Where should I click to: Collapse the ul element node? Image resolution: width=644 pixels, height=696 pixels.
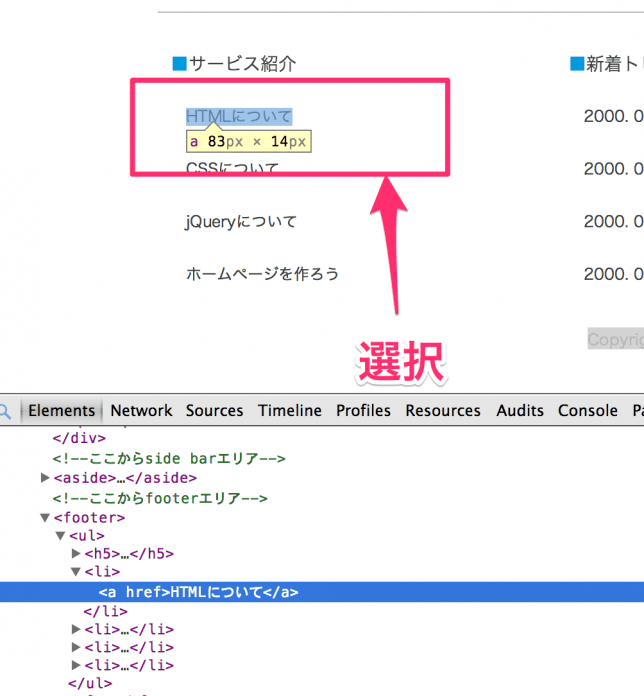pos(60,536)
